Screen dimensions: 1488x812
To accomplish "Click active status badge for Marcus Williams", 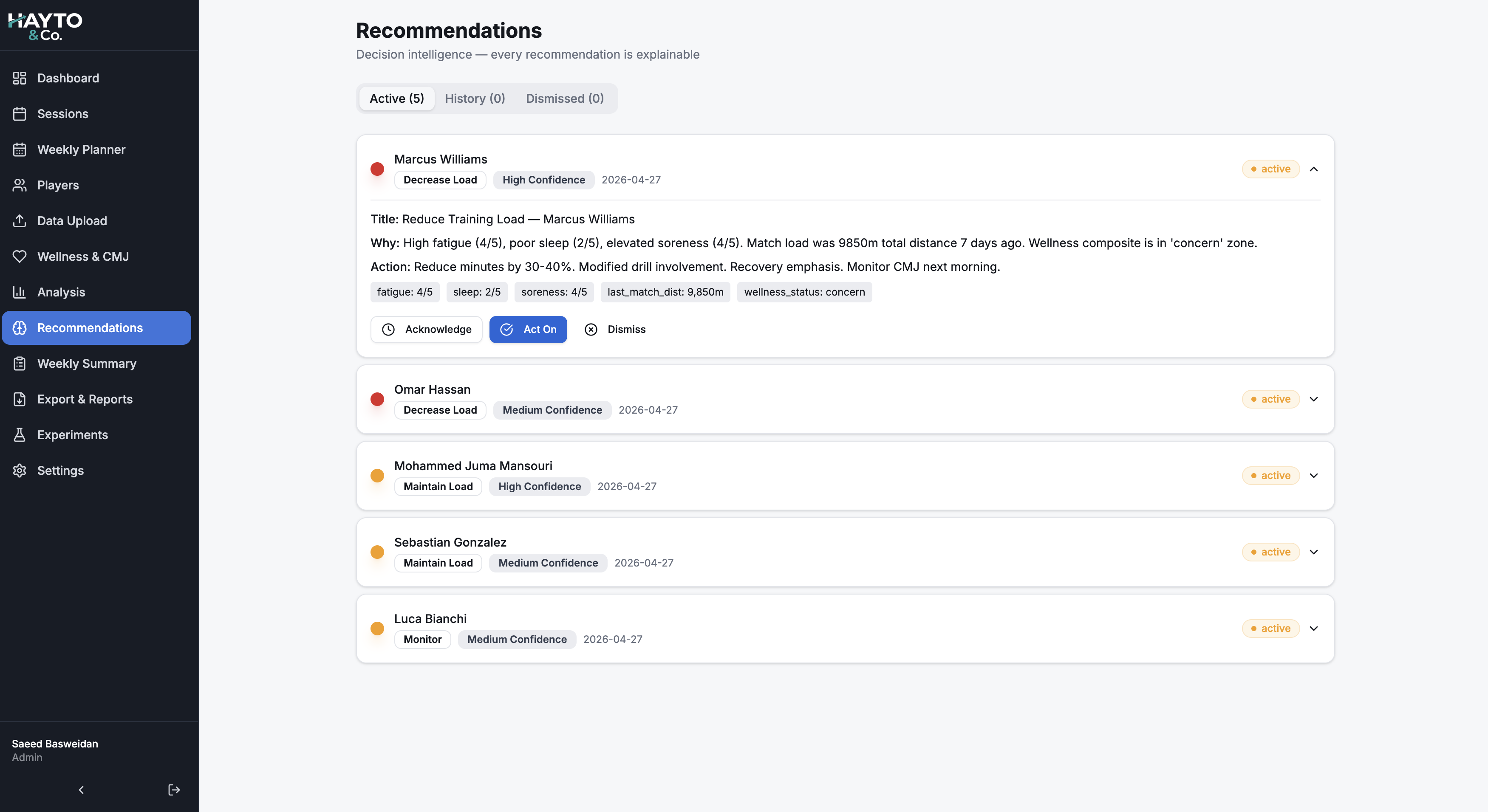I will pyautogui.click(x=1271, y=169).
